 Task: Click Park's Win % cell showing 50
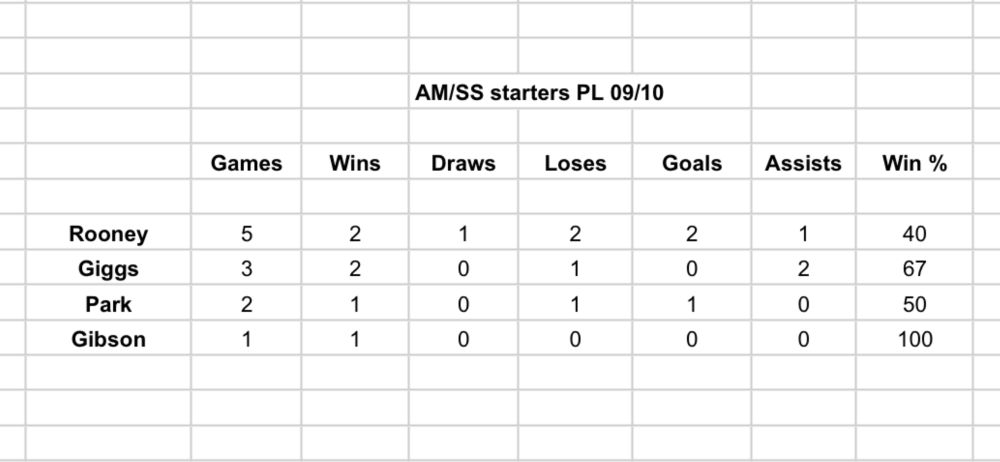click(x=915, y=304)
